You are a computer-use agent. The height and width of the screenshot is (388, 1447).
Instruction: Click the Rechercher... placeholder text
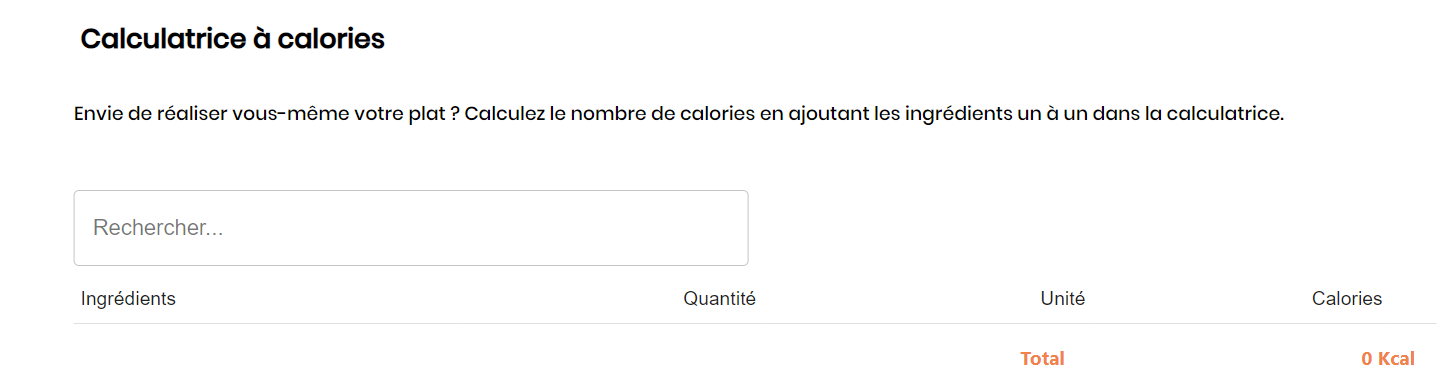point(158,228)
